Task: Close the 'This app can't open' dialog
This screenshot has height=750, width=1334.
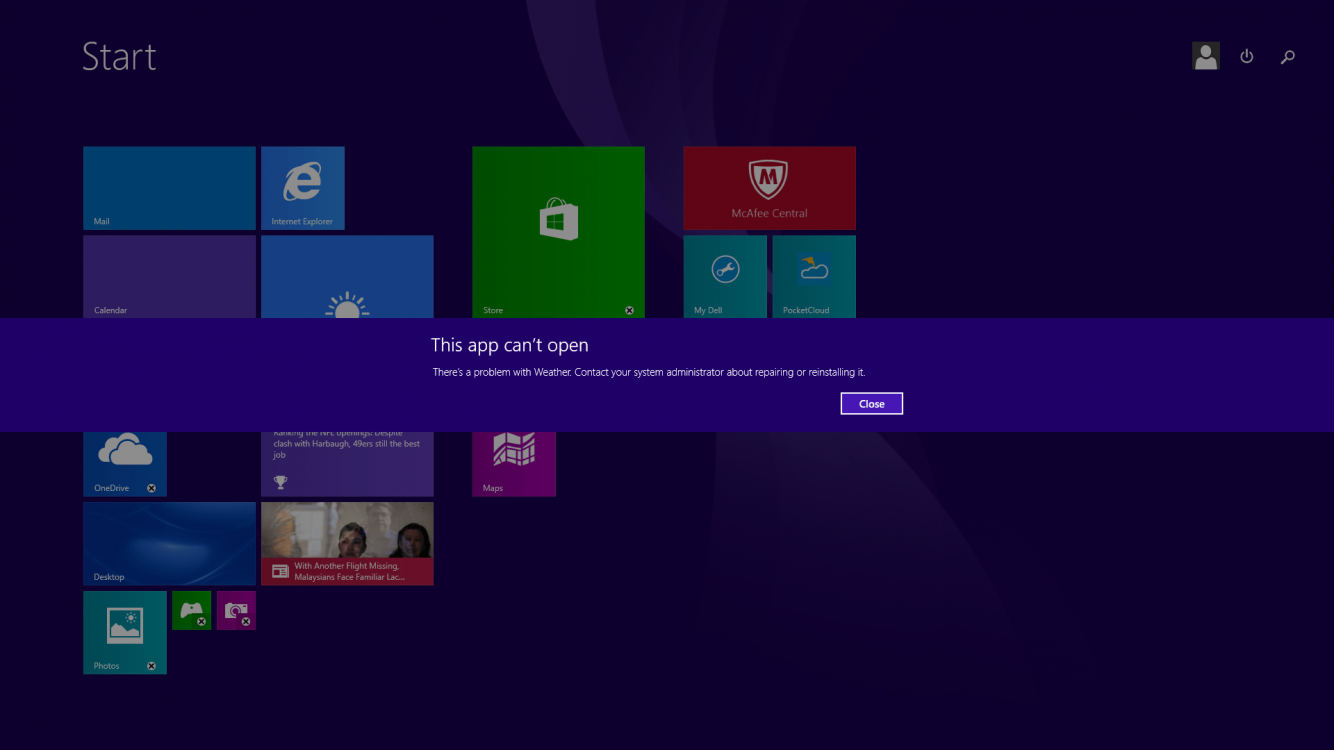Action: [x=871, y=403]
